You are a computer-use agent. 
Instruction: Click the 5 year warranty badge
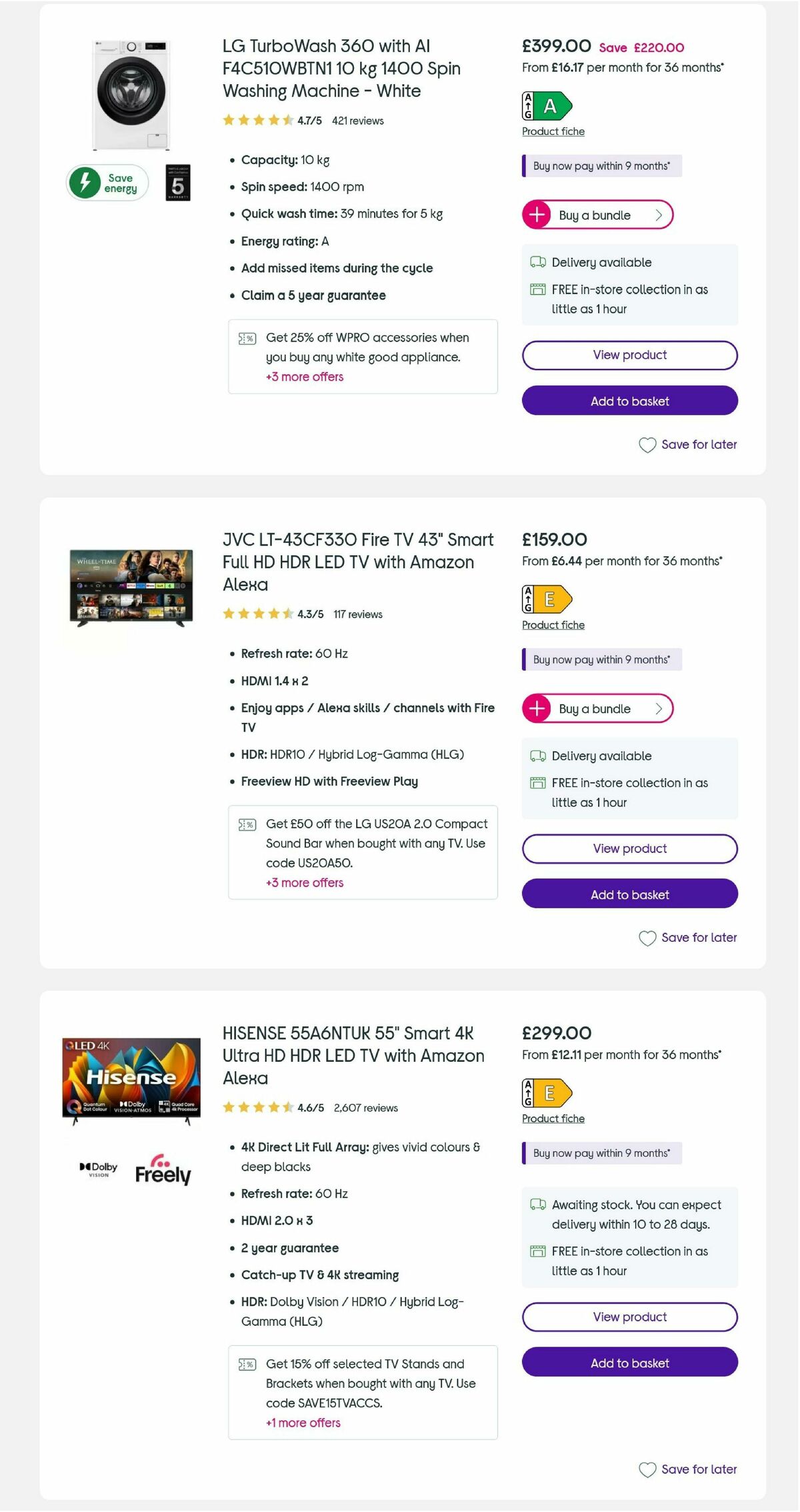[179, 183]
